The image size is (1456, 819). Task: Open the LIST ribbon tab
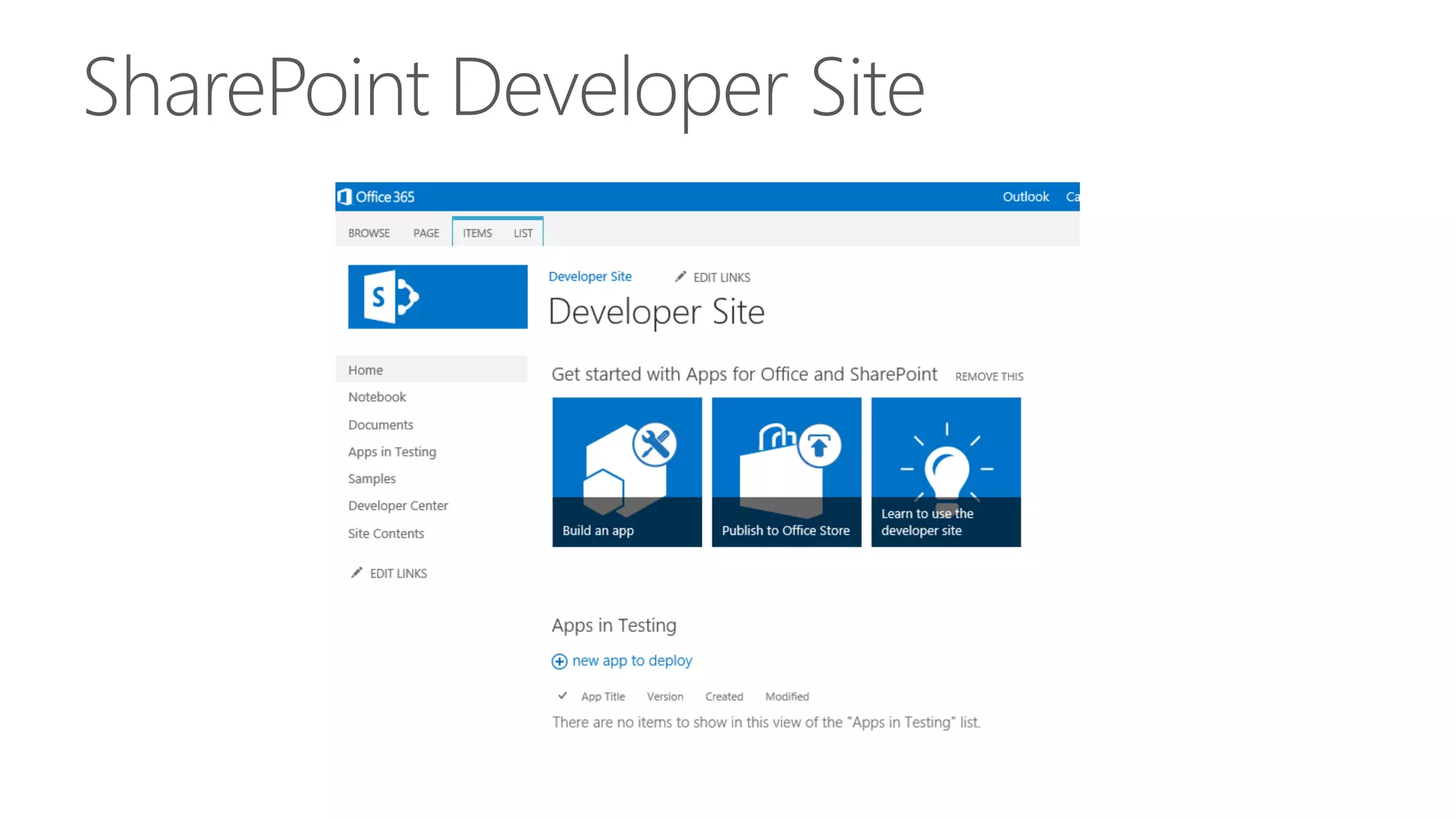point(523,233)
